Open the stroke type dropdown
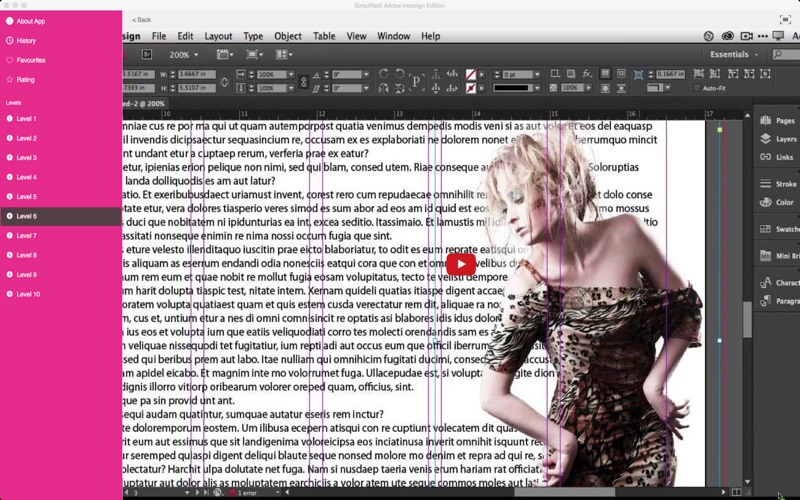The width and height of the screenshot is (800, 500). [x=537, y=88]
